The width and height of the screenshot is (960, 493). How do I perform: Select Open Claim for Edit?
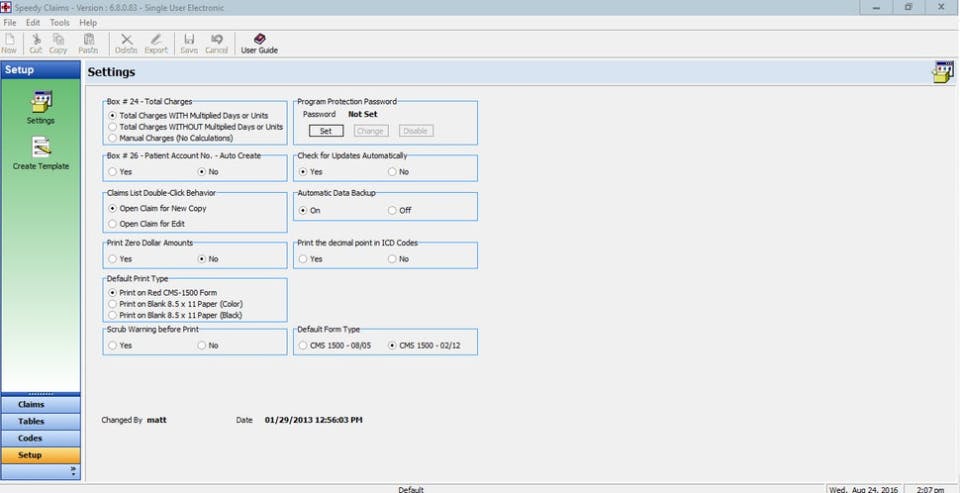112,224
